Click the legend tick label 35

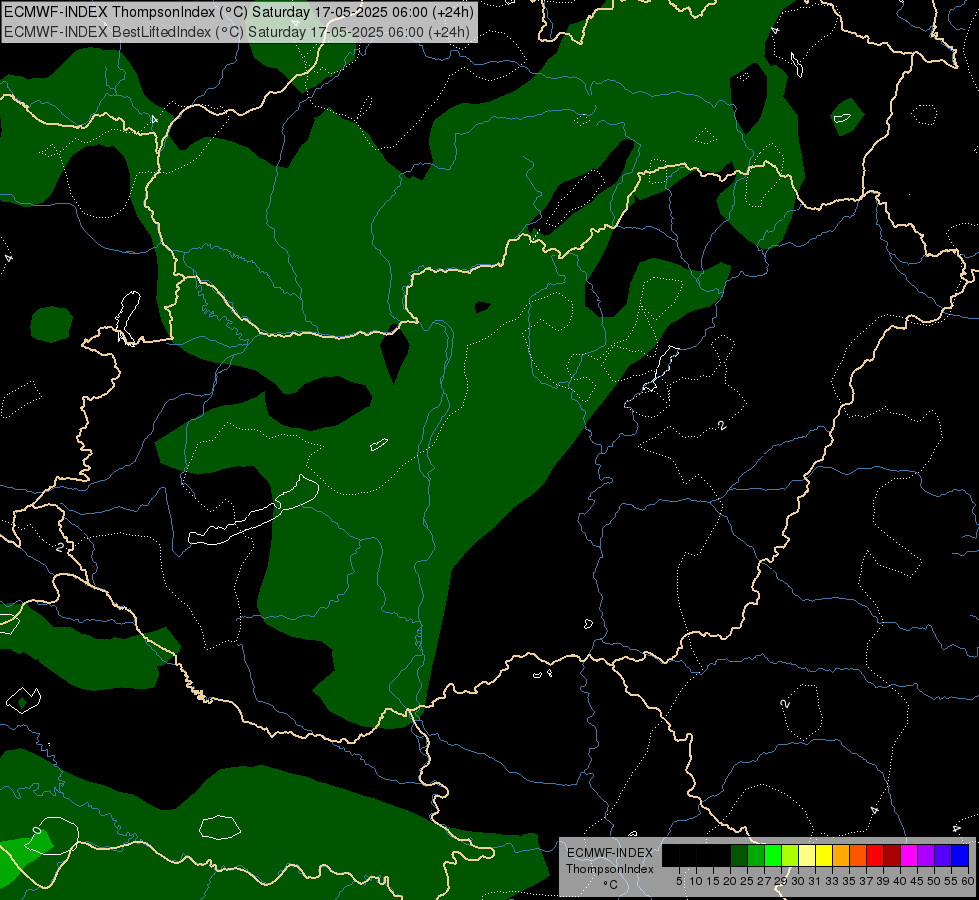pyautogui.click(x=849, y=881)
